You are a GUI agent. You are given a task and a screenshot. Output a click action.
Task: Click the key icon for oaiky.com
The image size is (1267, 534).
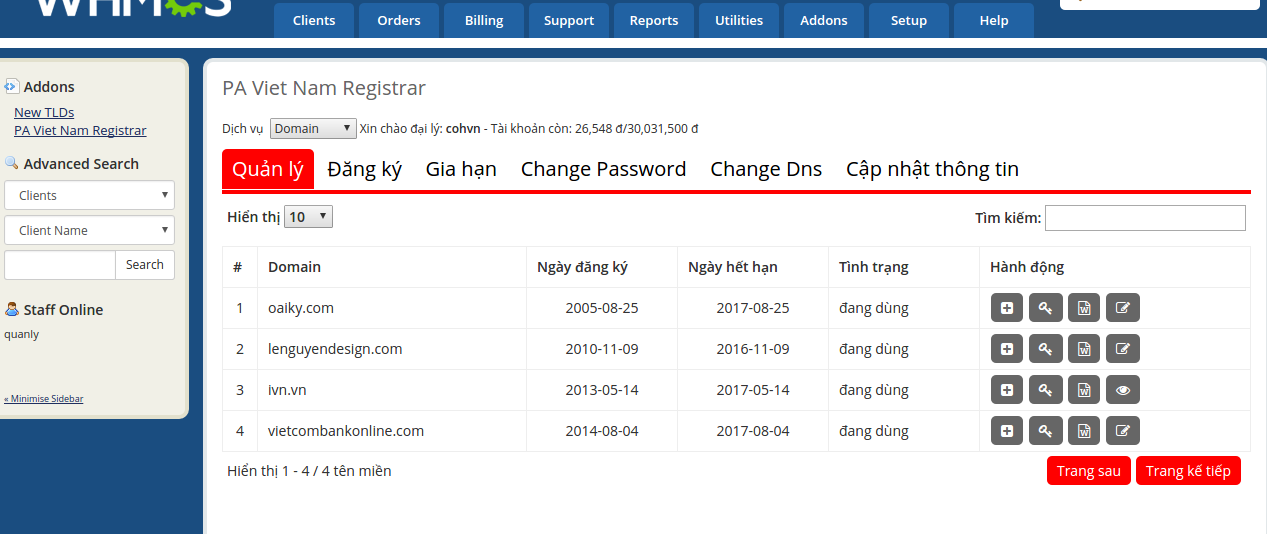(x=1045, y=308)
